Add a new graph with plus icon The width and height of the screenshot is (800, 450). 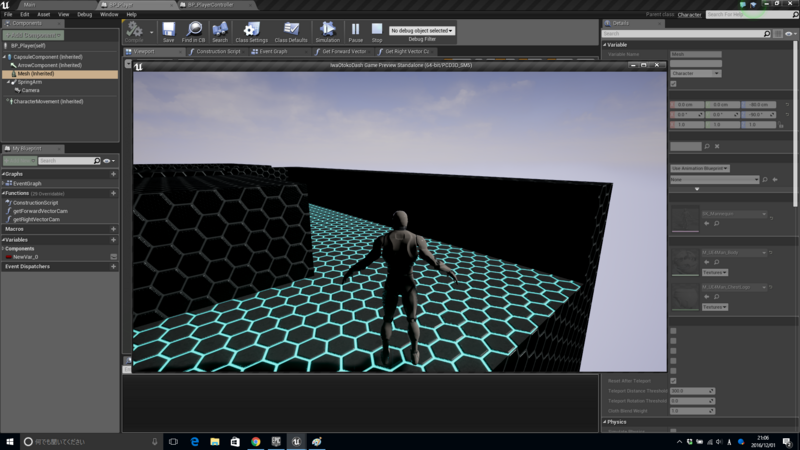(113, 174)
